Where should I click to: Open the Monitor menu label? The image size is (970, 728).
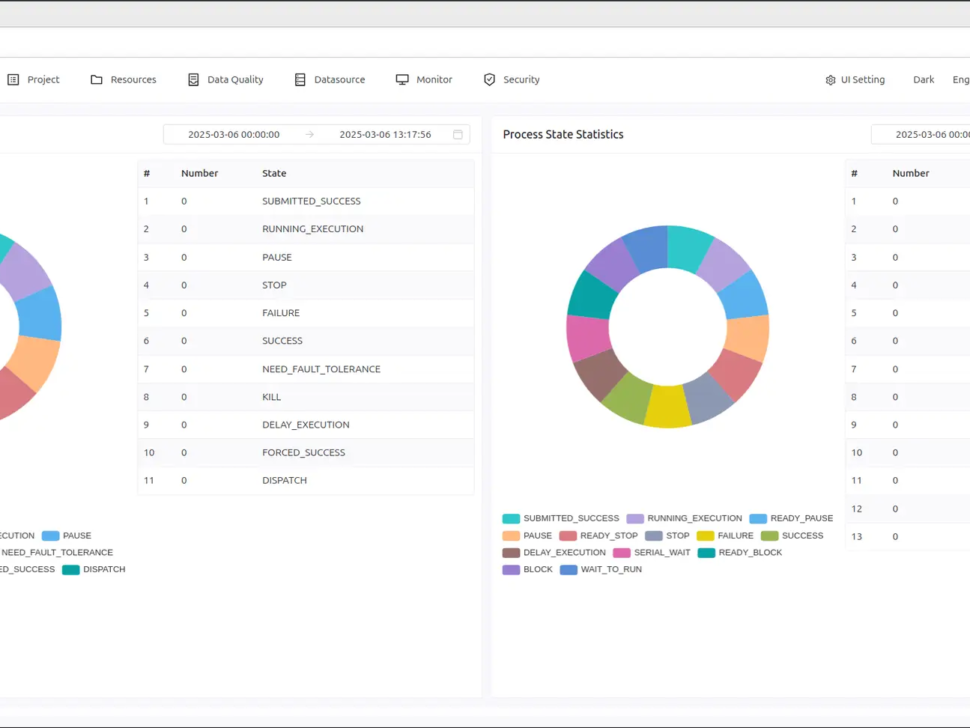(x=434, y=80)
